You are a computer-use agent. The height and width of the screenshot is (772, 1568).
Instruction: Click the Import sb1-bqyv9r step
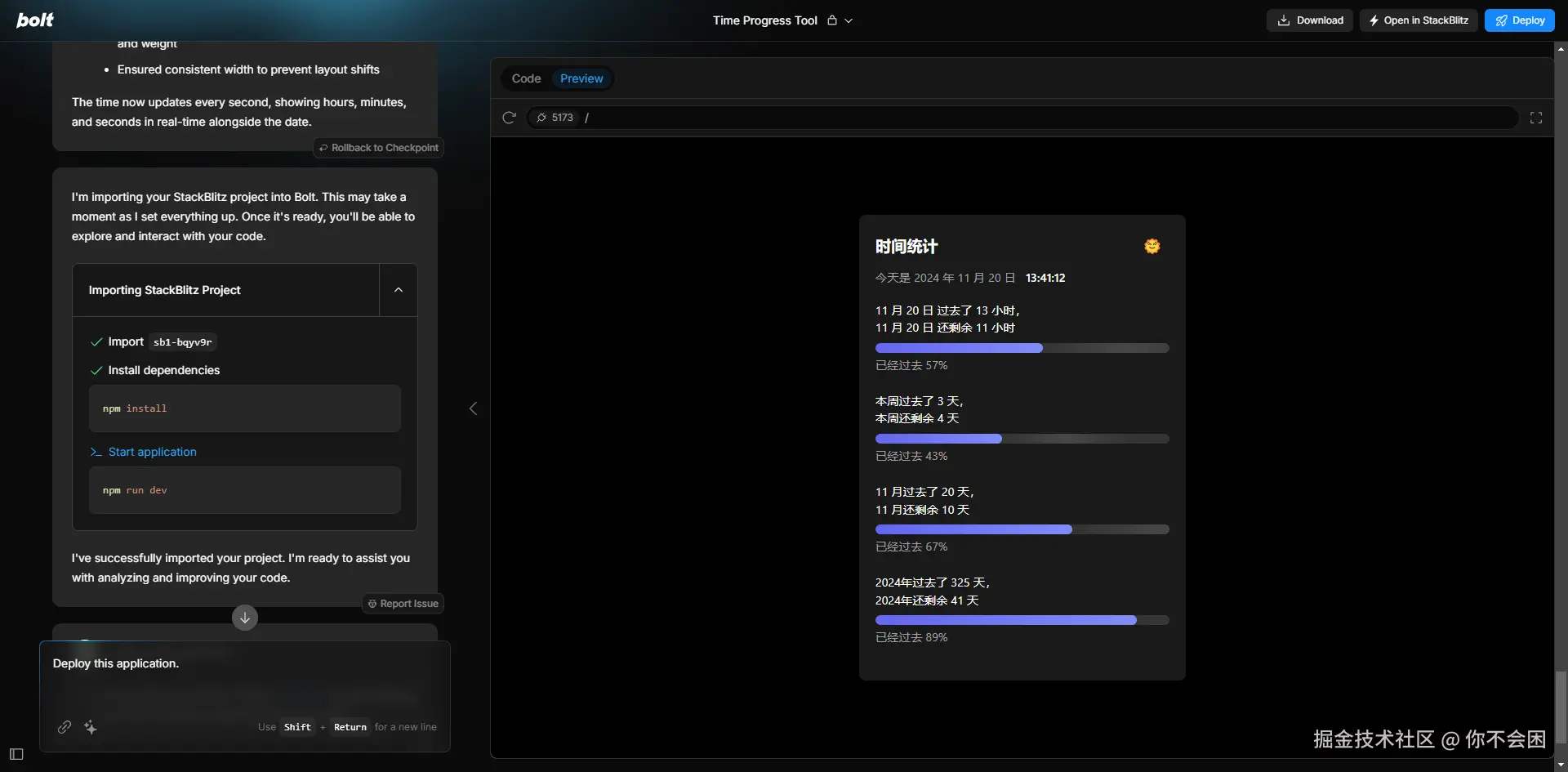[x=154, y=341]
